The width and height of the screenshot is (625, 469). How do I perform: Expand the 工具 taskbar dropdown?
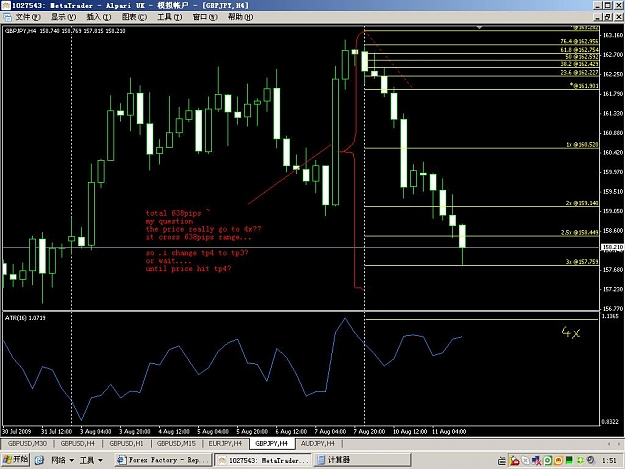[x=91, y=460]
